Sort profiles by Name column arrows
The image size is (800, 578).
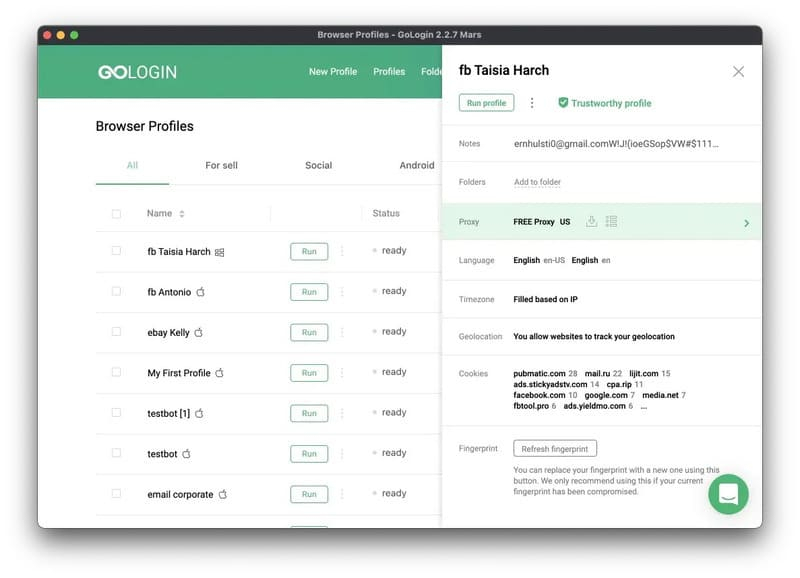[182, 214]
